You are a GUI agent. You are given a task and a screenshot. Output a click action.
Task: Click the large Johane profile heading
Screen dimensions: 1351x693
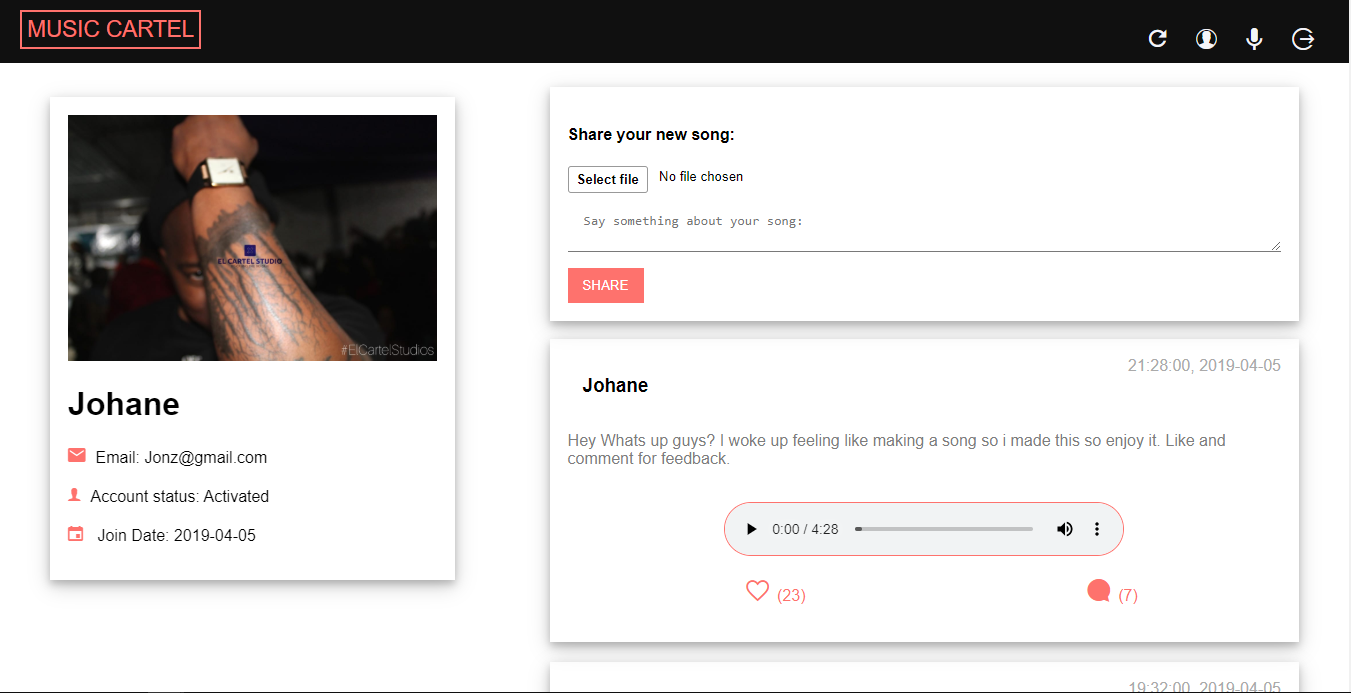pos(124,404)
